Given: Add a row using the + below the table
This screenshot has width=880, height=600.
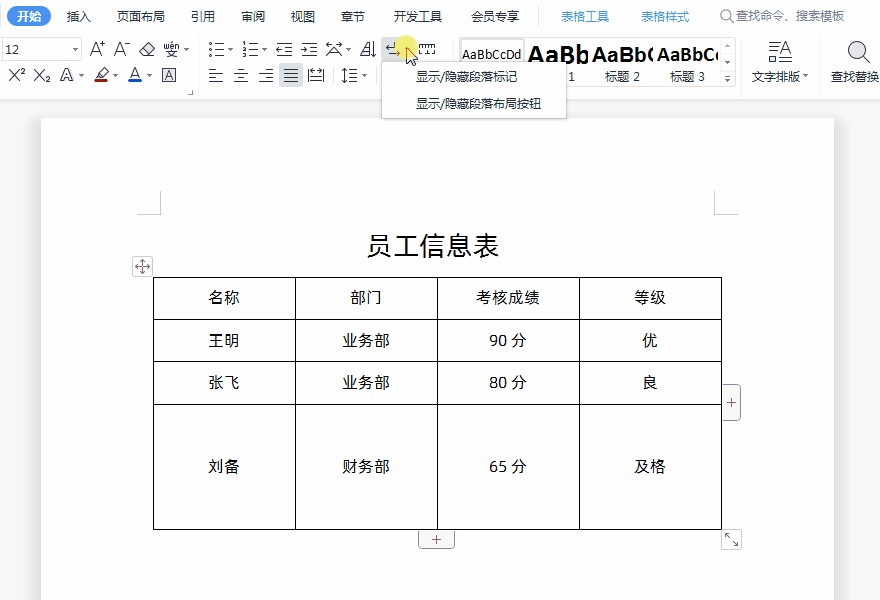Looking at the screenshot, I should [x=436, y=538].
